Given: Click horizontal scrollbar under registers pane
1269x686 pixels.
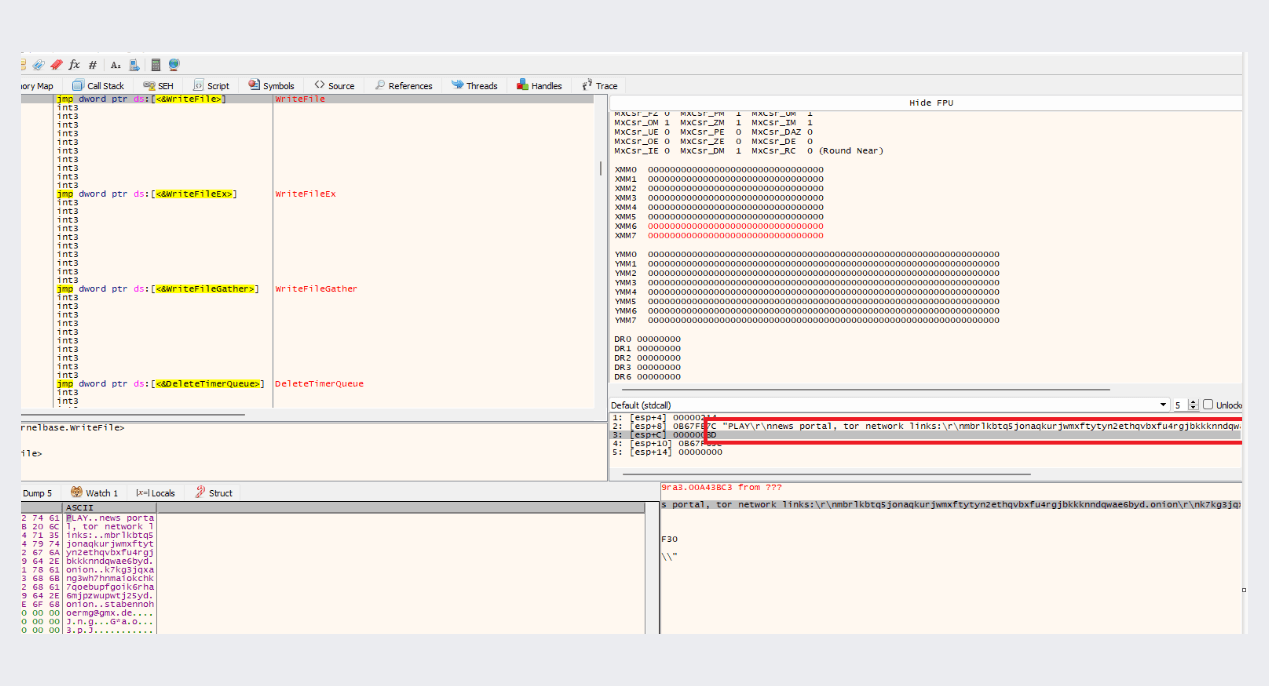Looking at the screenshot, I should (x=868, y=390).
